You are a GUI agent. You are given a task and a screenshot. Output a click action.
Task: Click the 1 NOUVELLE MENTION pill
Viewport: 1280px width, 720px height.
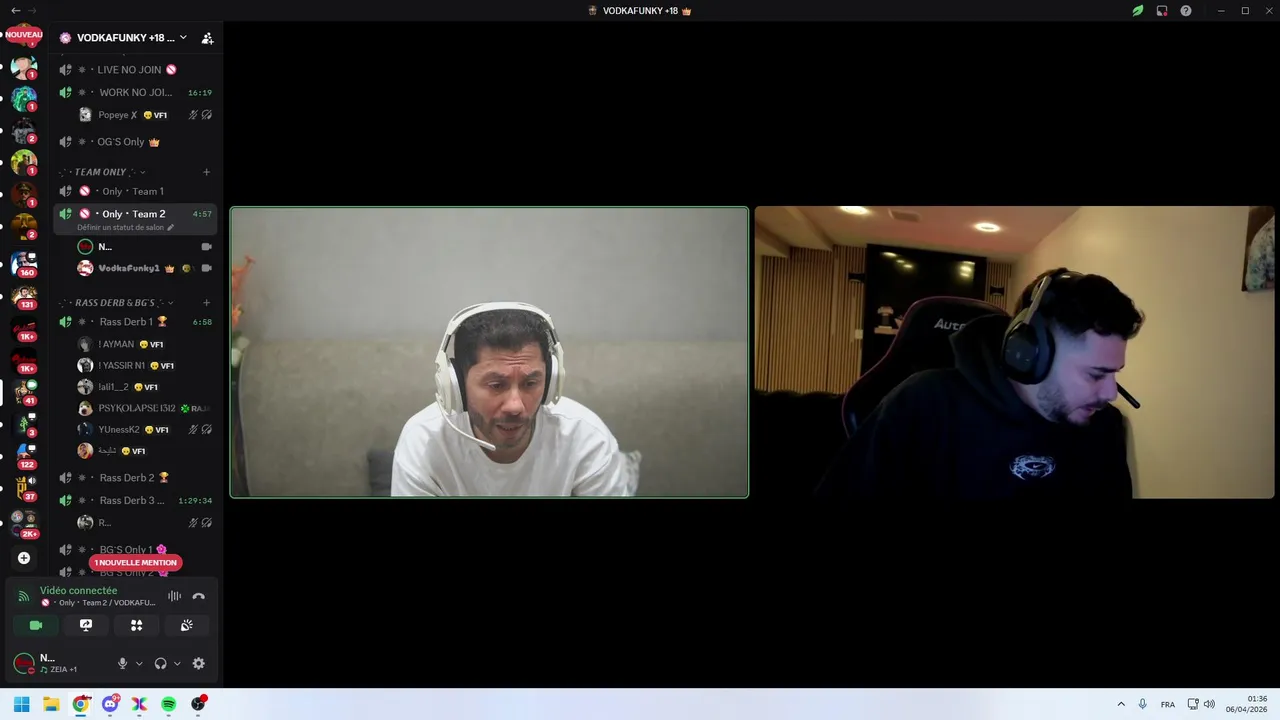135,563
